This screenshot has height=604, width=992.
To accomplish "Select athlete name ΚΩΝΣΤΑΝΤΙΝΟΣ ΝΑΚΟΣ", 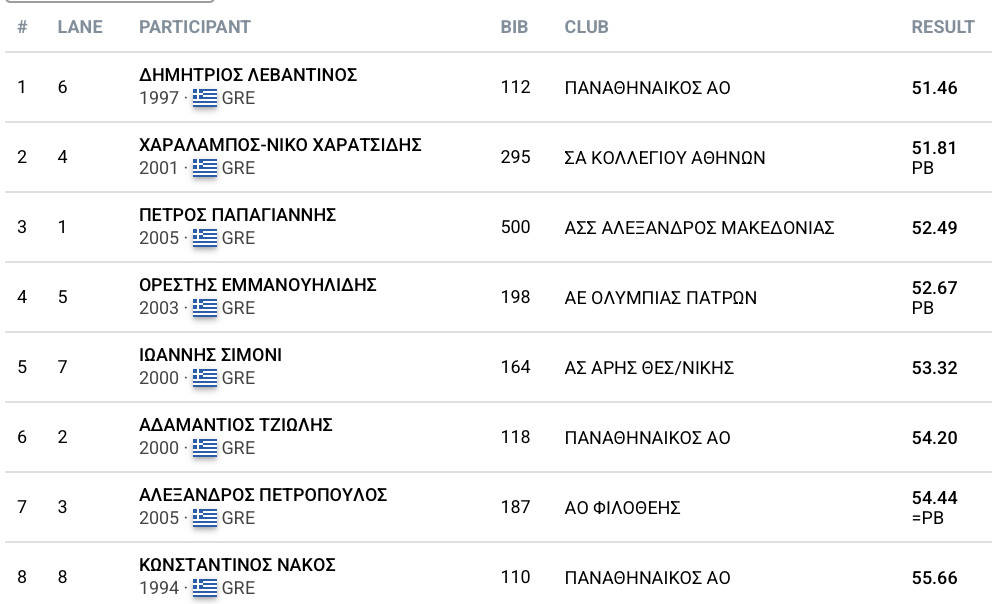I will [x=237, y=565].
